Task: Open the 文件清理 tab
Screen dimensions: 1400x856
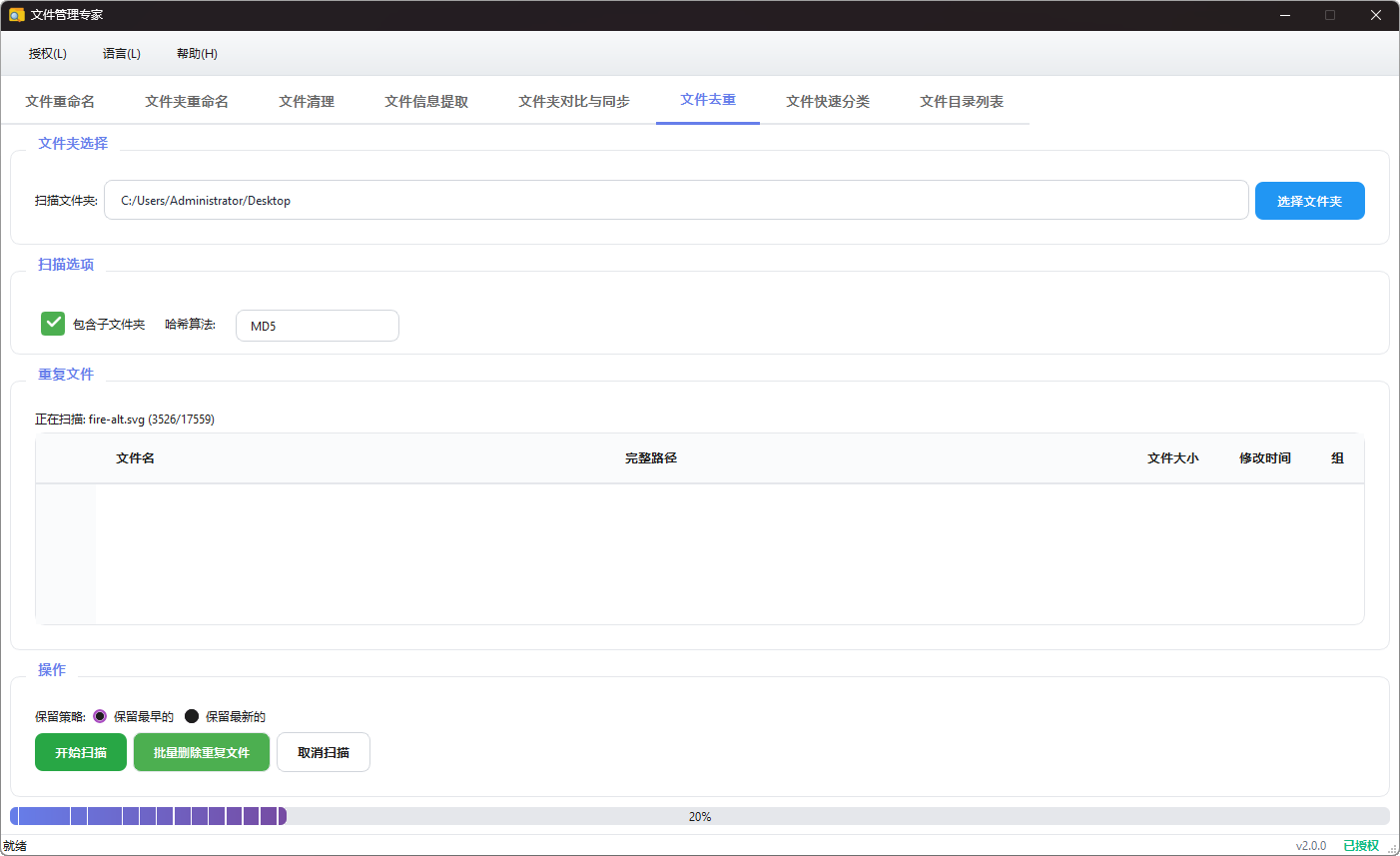Action: pos(307,101)
